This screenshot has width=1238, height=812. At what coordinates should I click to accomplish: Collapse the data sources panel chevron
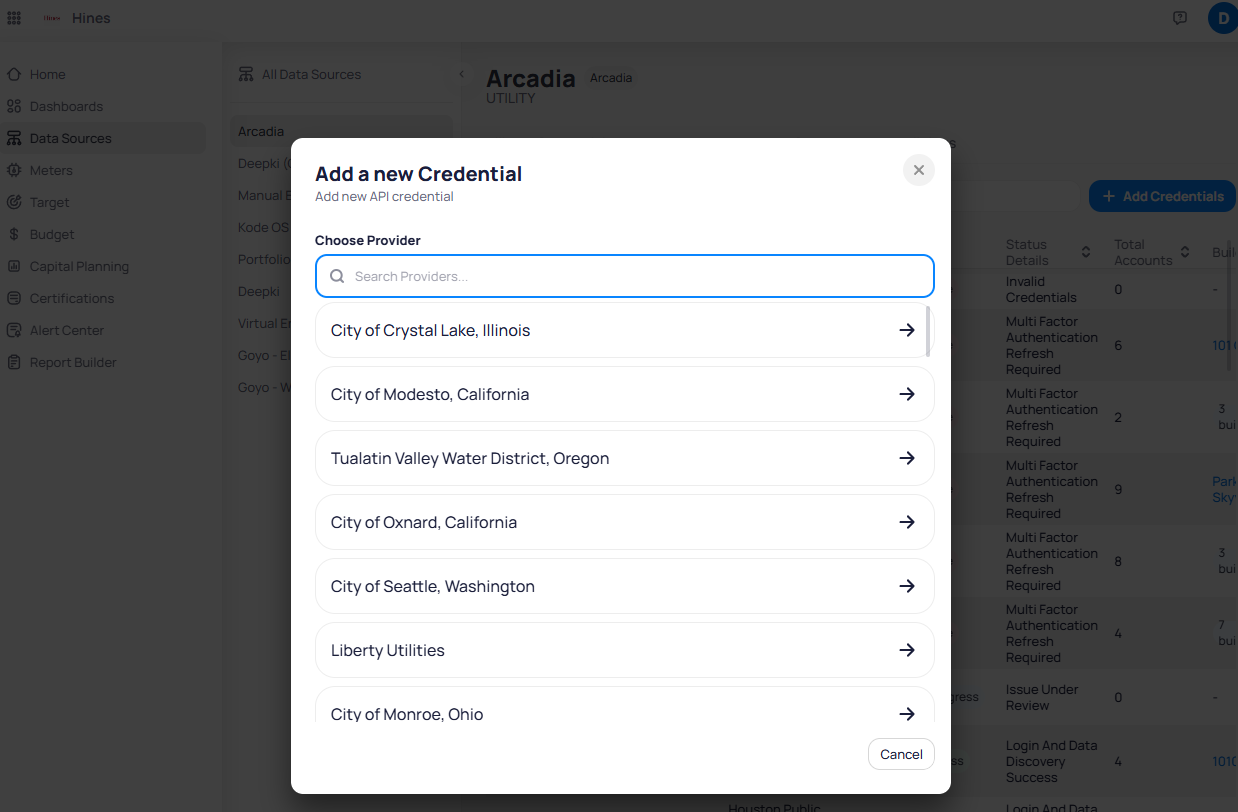[x=461, y=74]
